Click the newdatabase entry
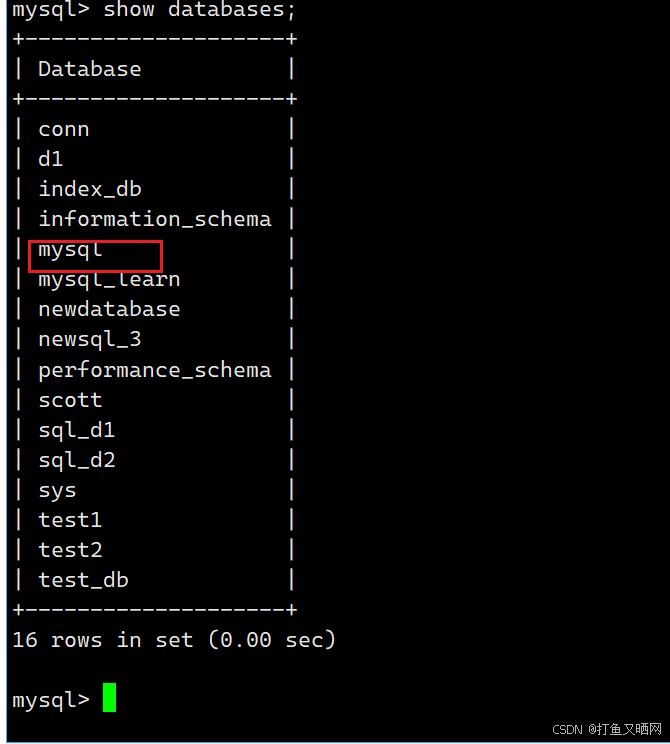The width and height of the screenshot is (670, 744). (109, 309)
